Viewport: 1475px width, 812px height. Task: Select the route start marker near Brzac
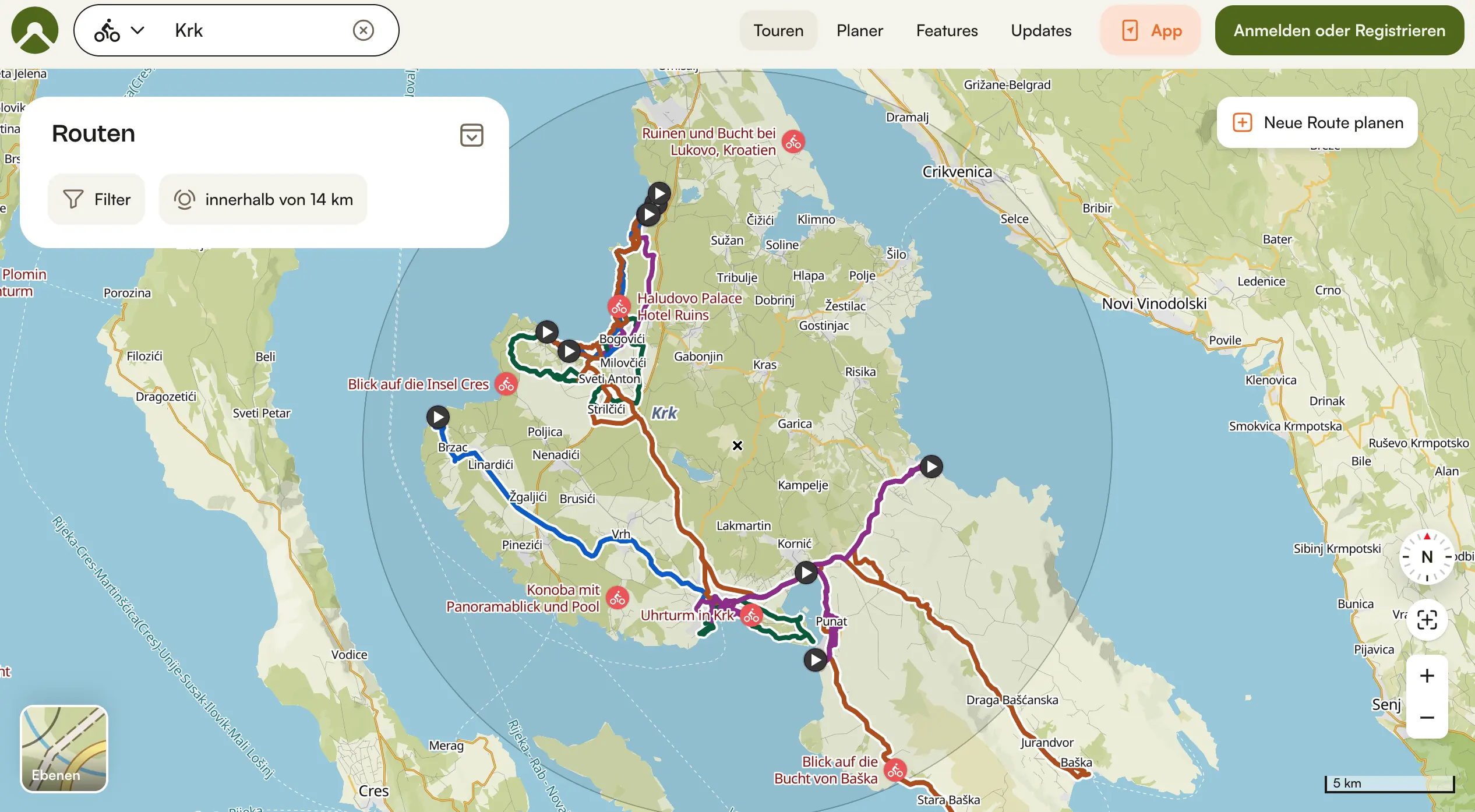438,417
